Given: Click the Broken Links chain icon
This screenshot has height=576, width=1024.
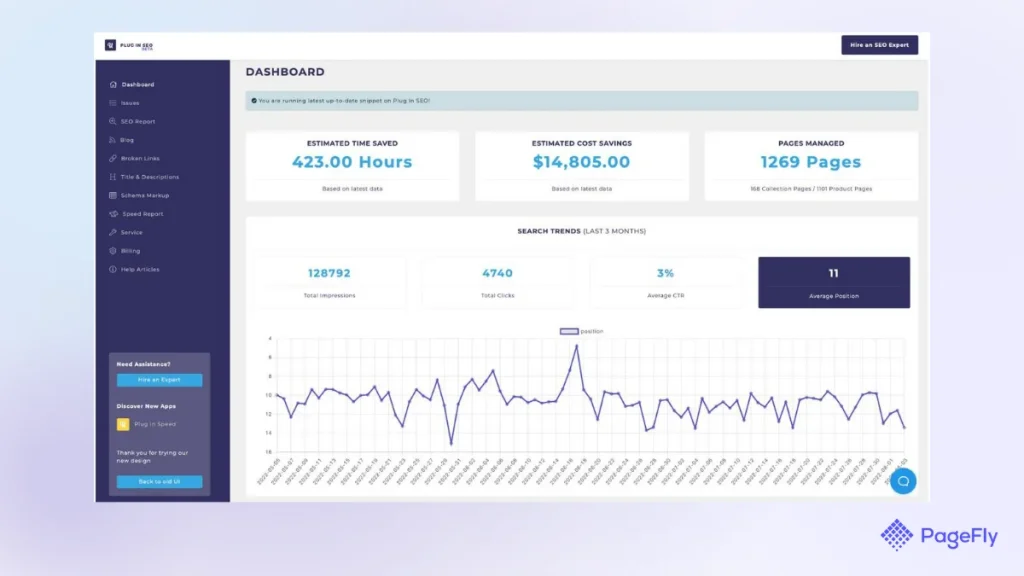Looking at the screenshot, I should [x=113, y=158].
